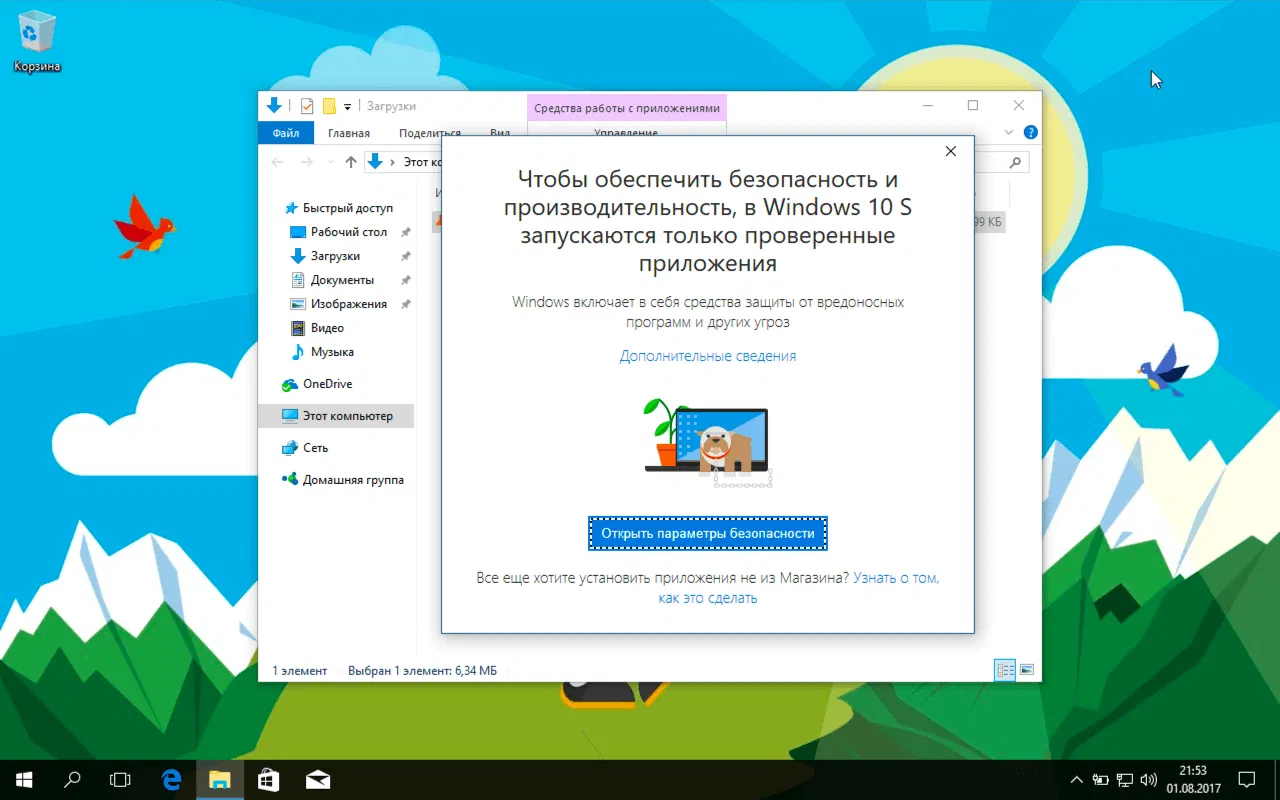Image resolution: width=1280 pixels, height=800 pixels.
Task: Open Видео in the navigation pane
Action: click(x=316, y=328)
